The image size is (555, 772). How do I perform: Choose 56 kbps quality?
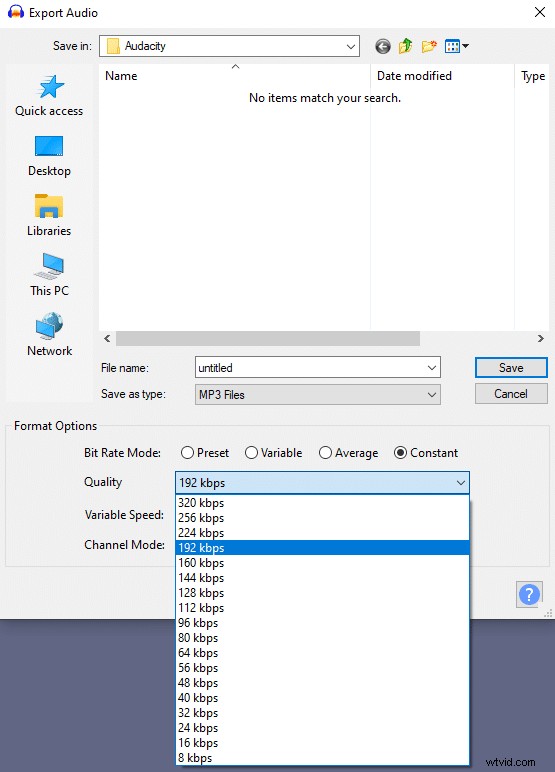point(322,668)
